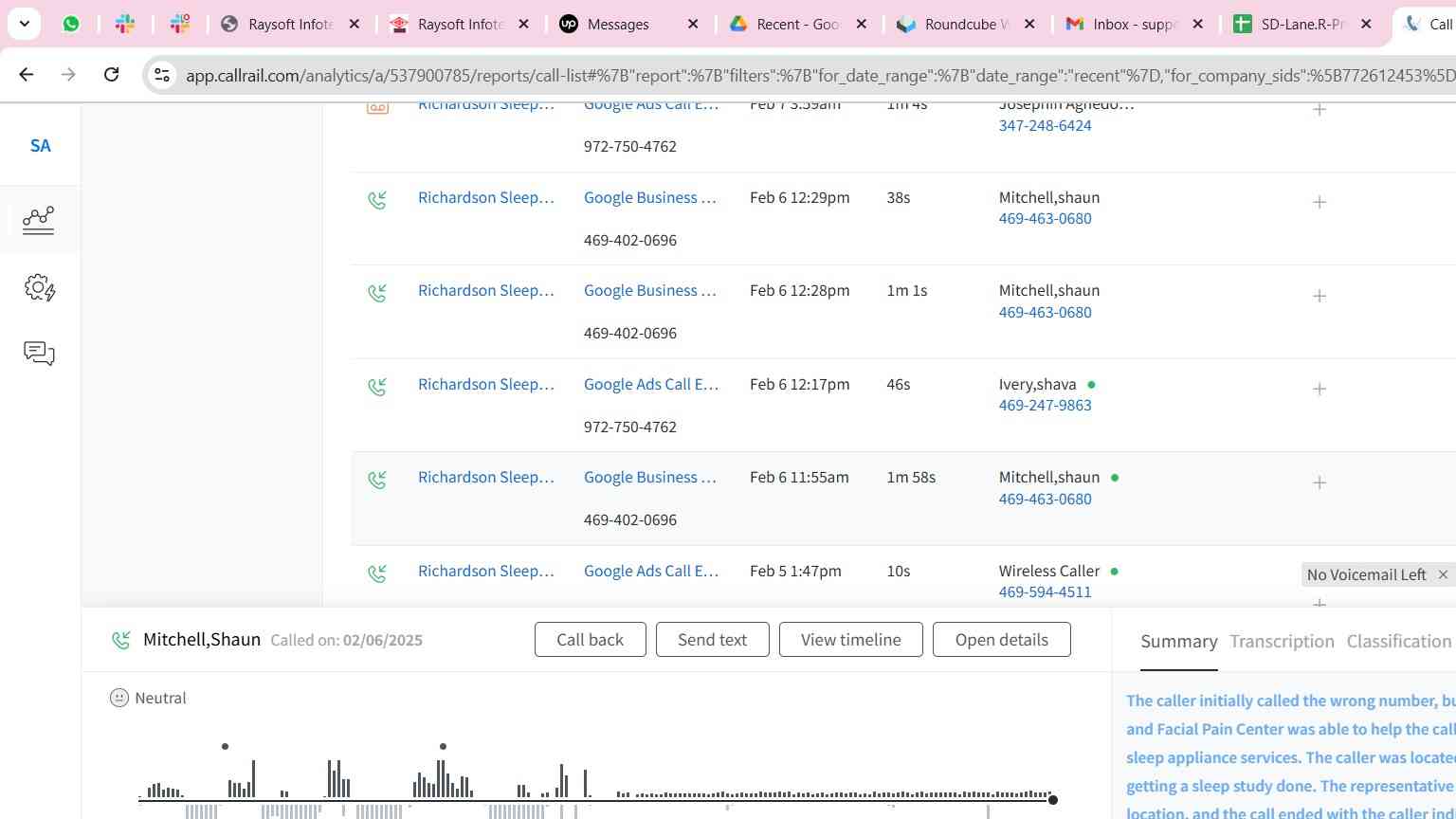Open the tab search dropdown arrow
Viewport: 1456px width, 819px height.
coord(24,24)
